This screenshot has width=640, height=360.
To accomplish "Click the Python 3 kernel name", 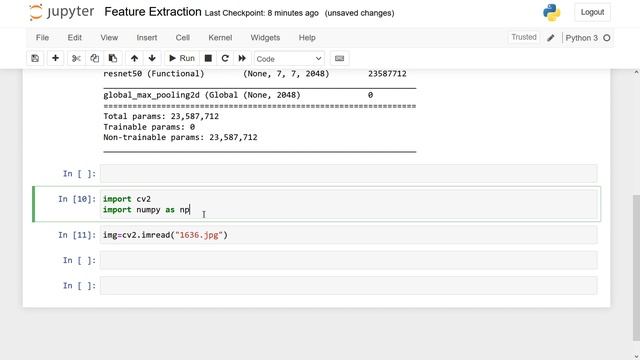I will coord(581,38).
